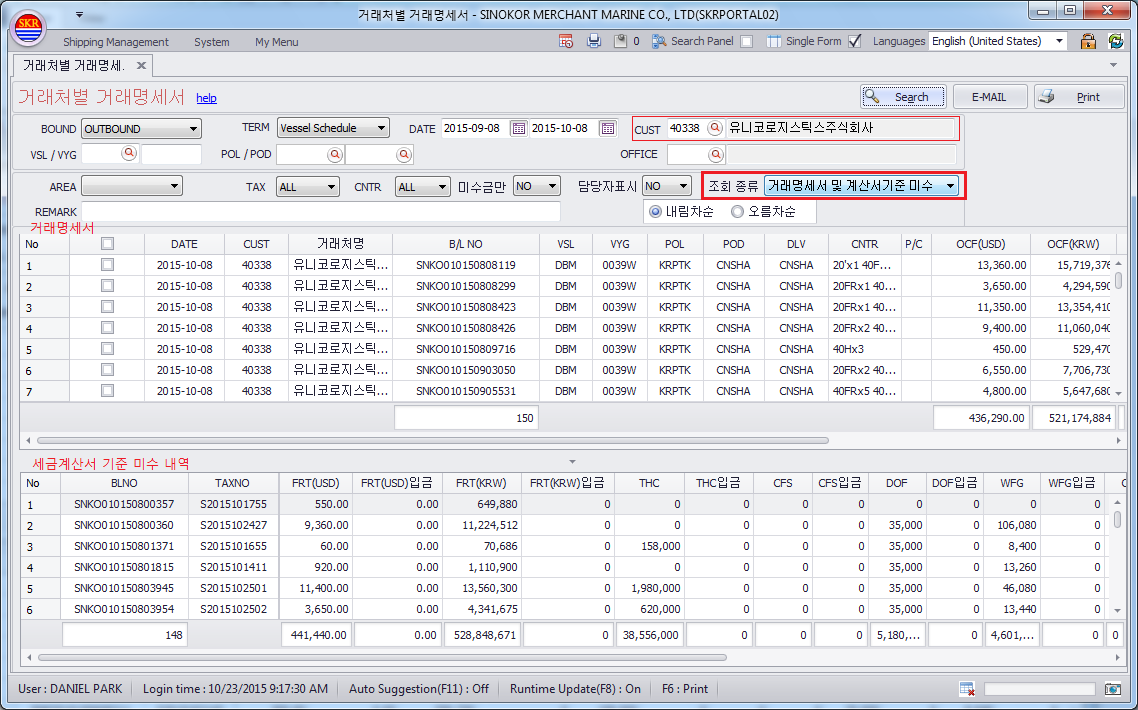Click the CUST code field 40338
This screenshot has width=1138, height=710.
(686, 128)
